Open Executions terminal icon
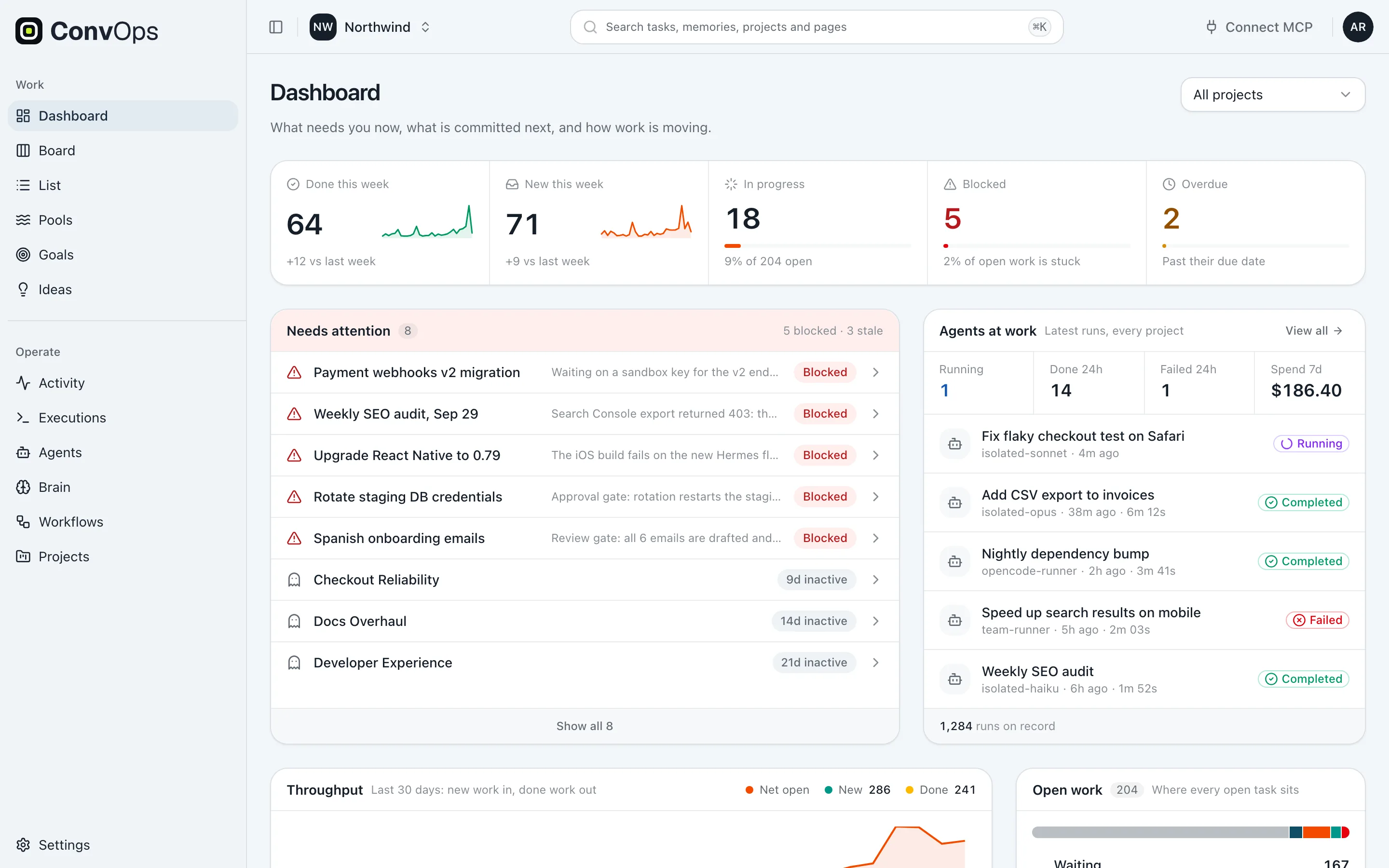 coord(23,417)
